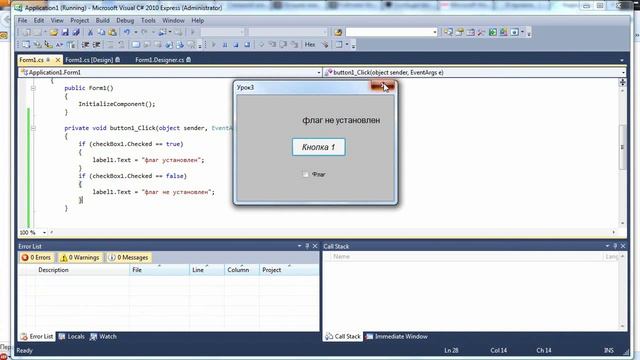This screenshot has width=640, height=360.
Task: Click the green Start Page toolbar icon
Action: [493, 32]
